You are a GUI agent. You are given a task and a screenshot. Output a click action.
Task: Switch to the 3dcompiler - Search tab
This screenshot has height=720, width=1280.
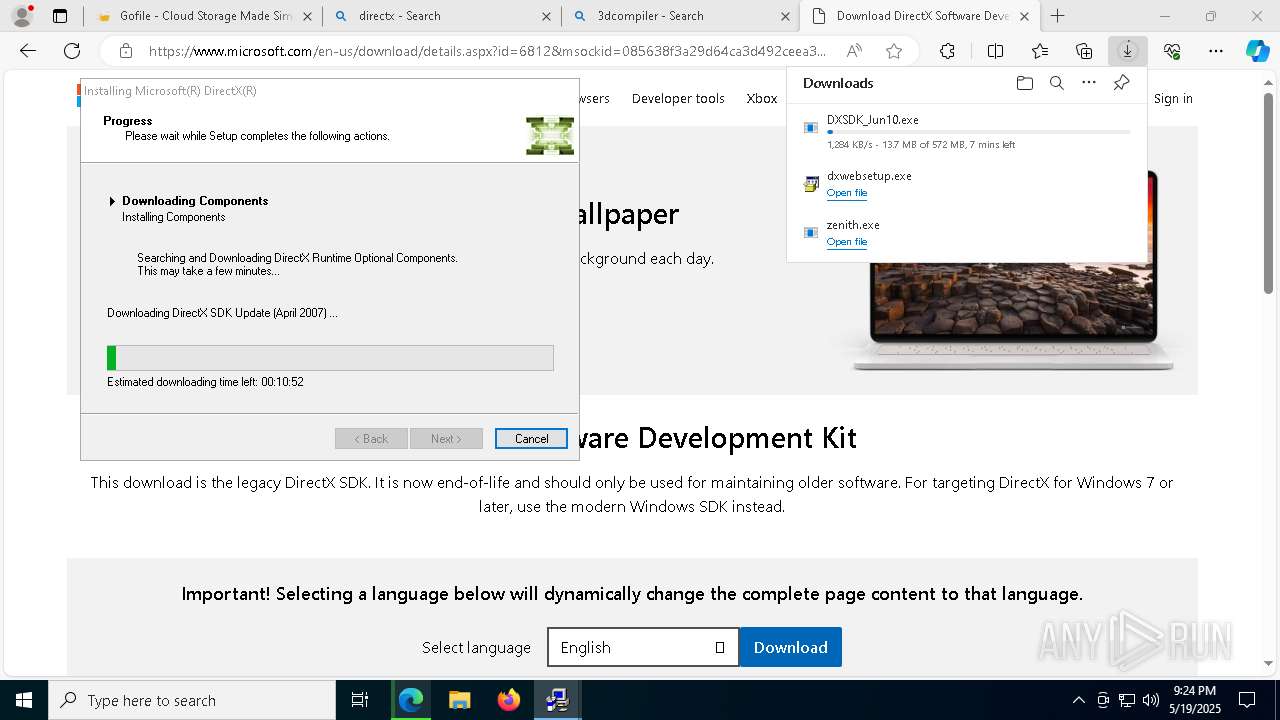[680, 16]
